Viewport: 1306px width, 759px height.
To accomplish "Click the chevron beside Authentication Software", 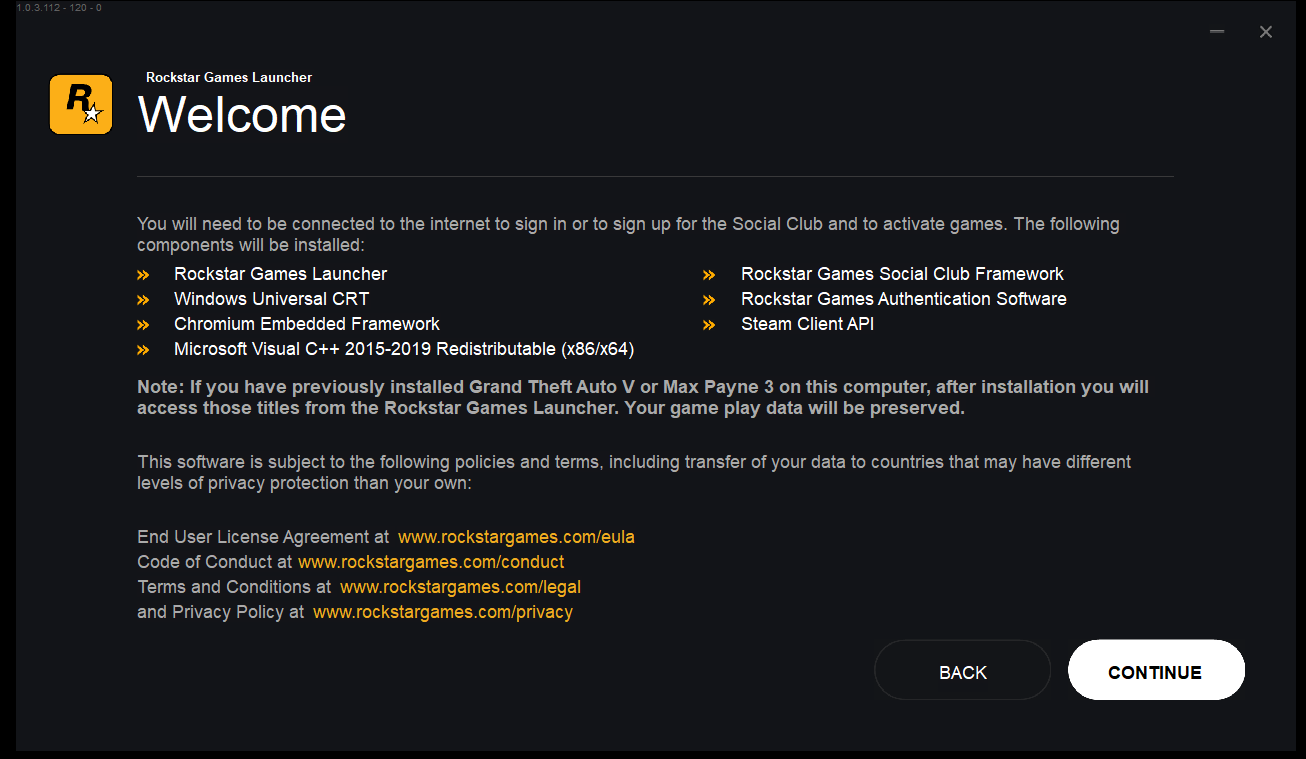I will click(x=709, y=299).
